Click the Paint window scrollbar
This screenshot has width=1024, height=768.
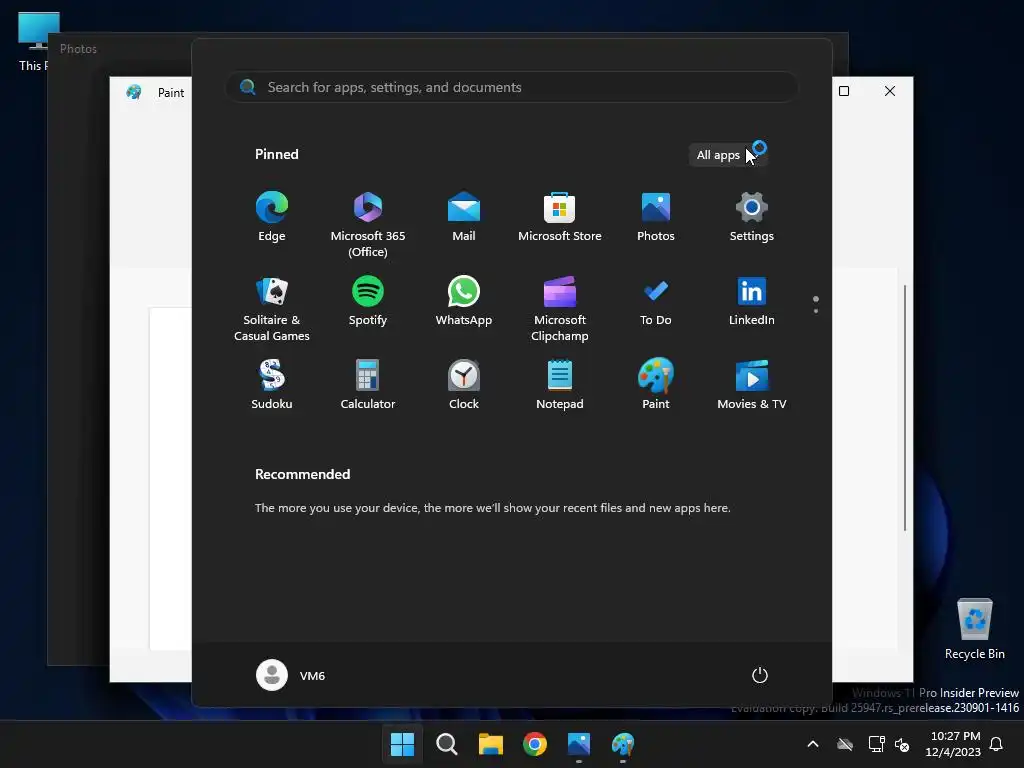pyautogui.click(x=905, y=408)
